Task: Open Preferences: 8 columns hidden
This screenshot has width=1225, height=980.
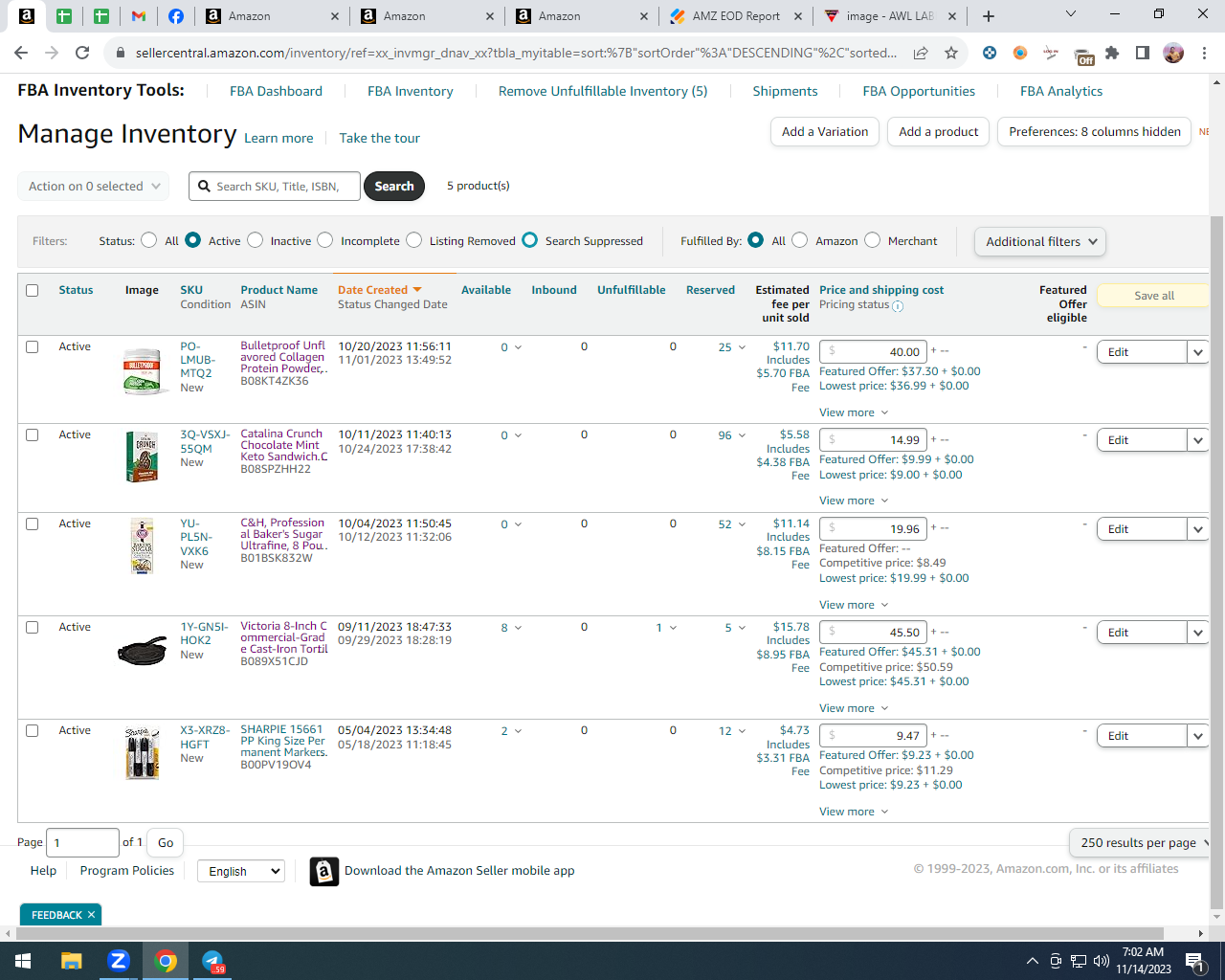Action: coord(1095,132)
